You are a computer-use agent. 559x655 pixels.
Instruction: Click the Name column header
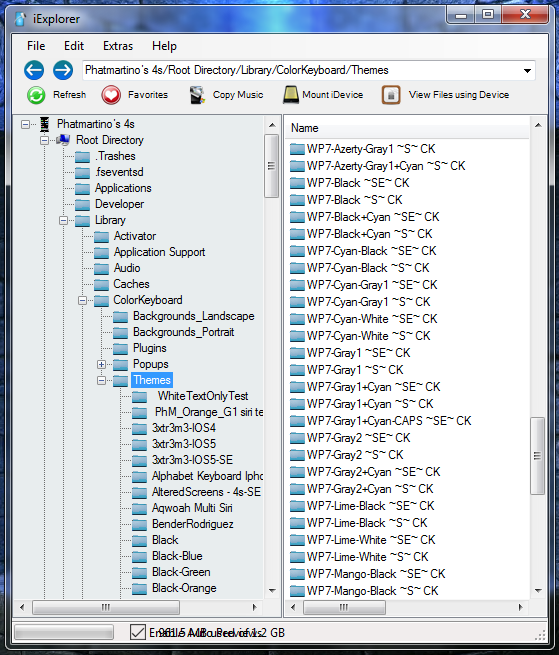(x=407, y=128)
